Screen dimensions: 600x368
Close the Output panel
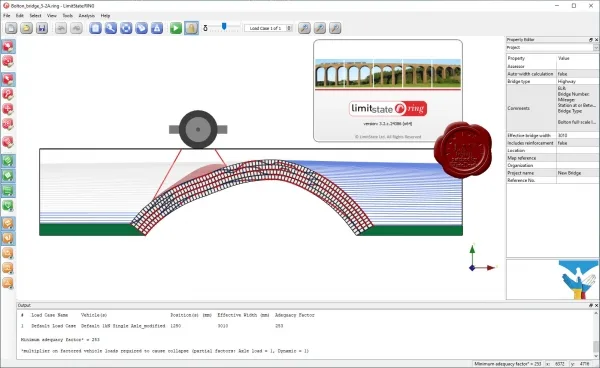coord(596,305)
